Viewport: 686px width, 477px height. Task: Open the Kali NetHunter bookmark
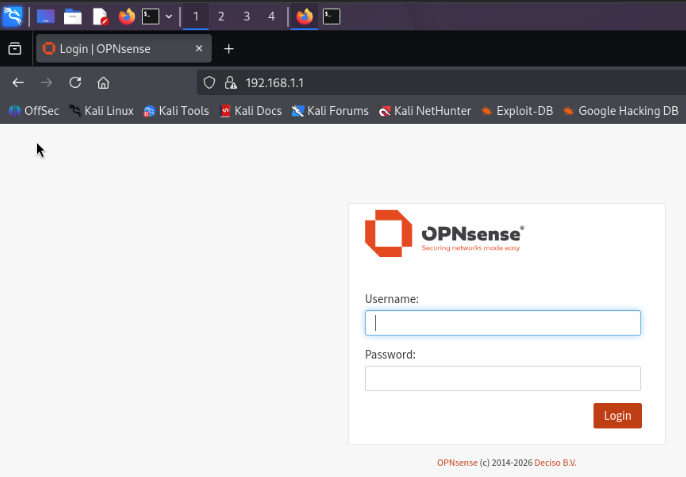[424, 111]
